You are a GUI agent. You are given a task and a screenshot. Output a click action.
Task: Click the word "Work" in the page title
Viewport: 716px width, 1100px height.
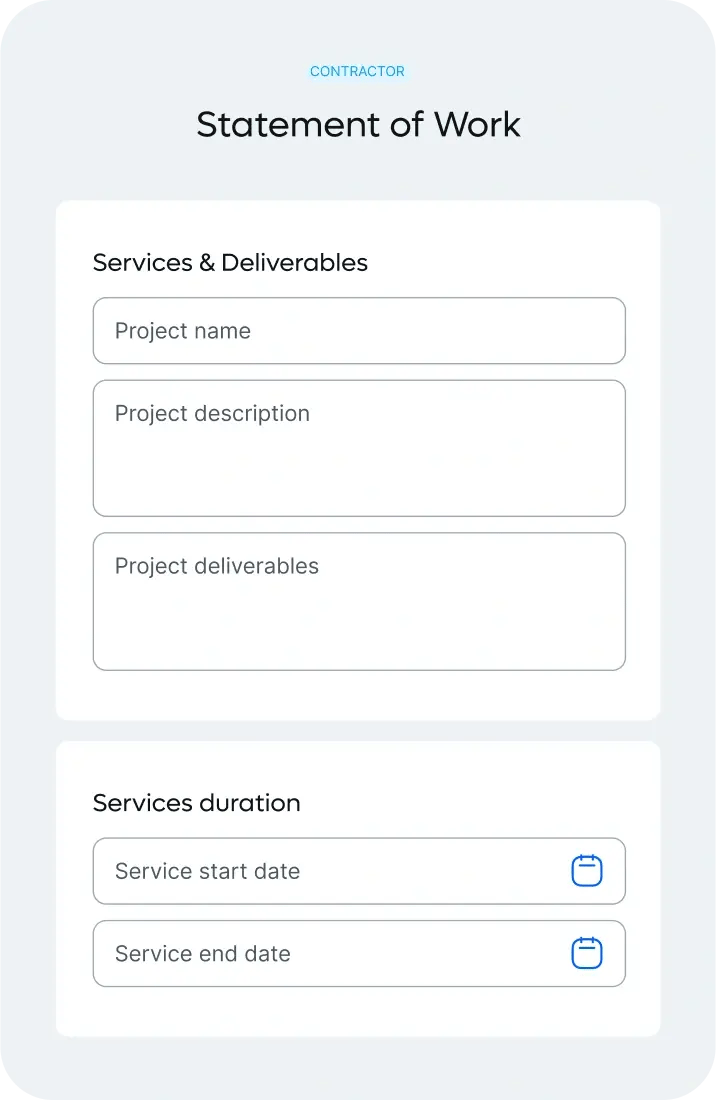(x=477, y=125)
